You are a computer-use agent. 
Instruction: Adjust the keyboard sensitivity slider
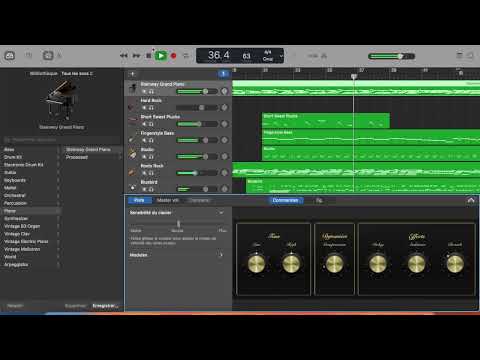[x=179, y=224]
